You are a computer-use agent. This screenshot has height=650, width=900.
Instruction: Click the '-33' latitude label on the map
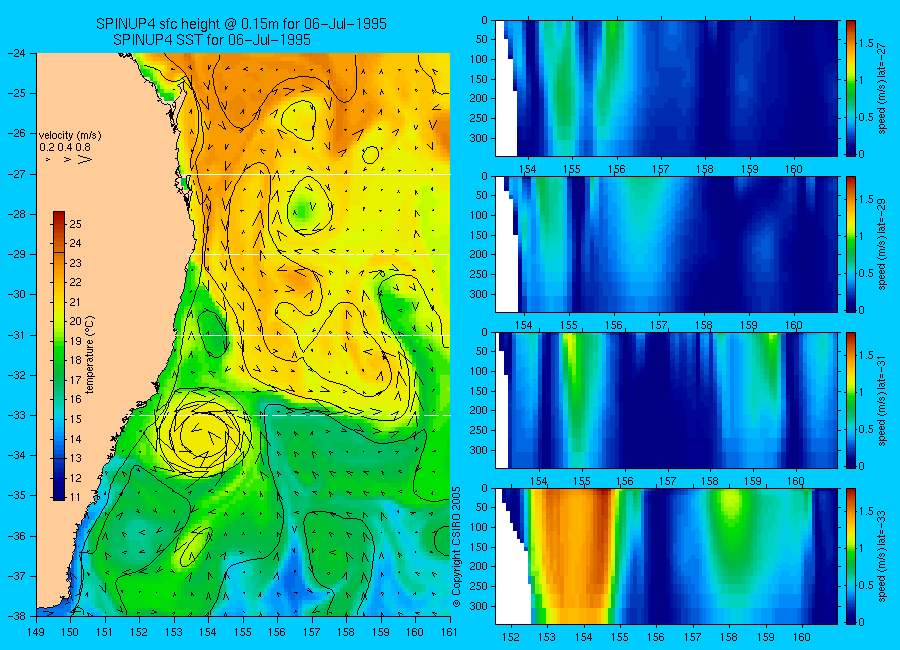(15, 415)
